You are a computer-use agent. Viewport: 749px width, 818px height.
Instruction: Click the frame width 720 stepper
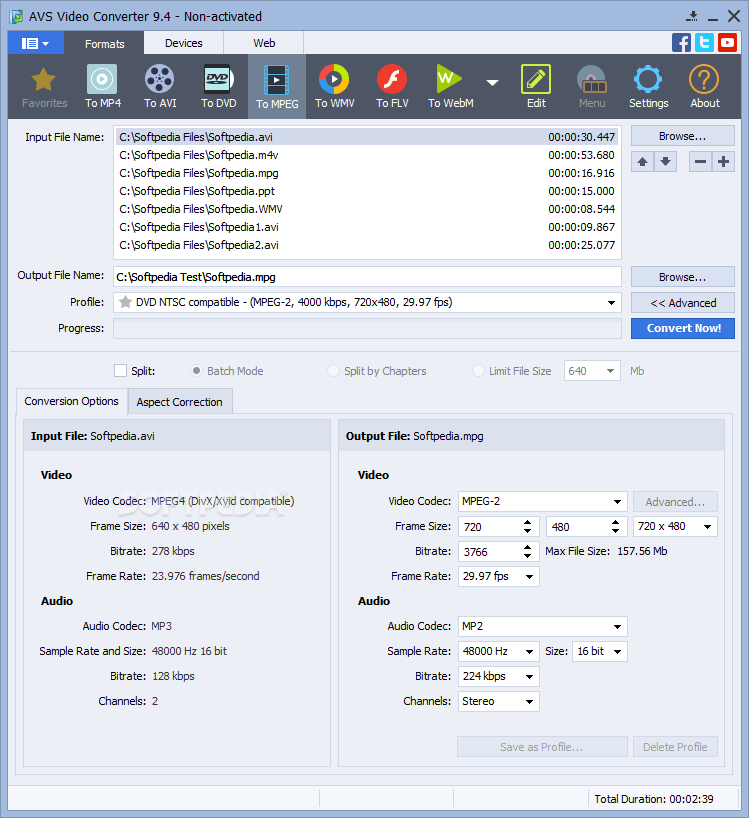527,526
